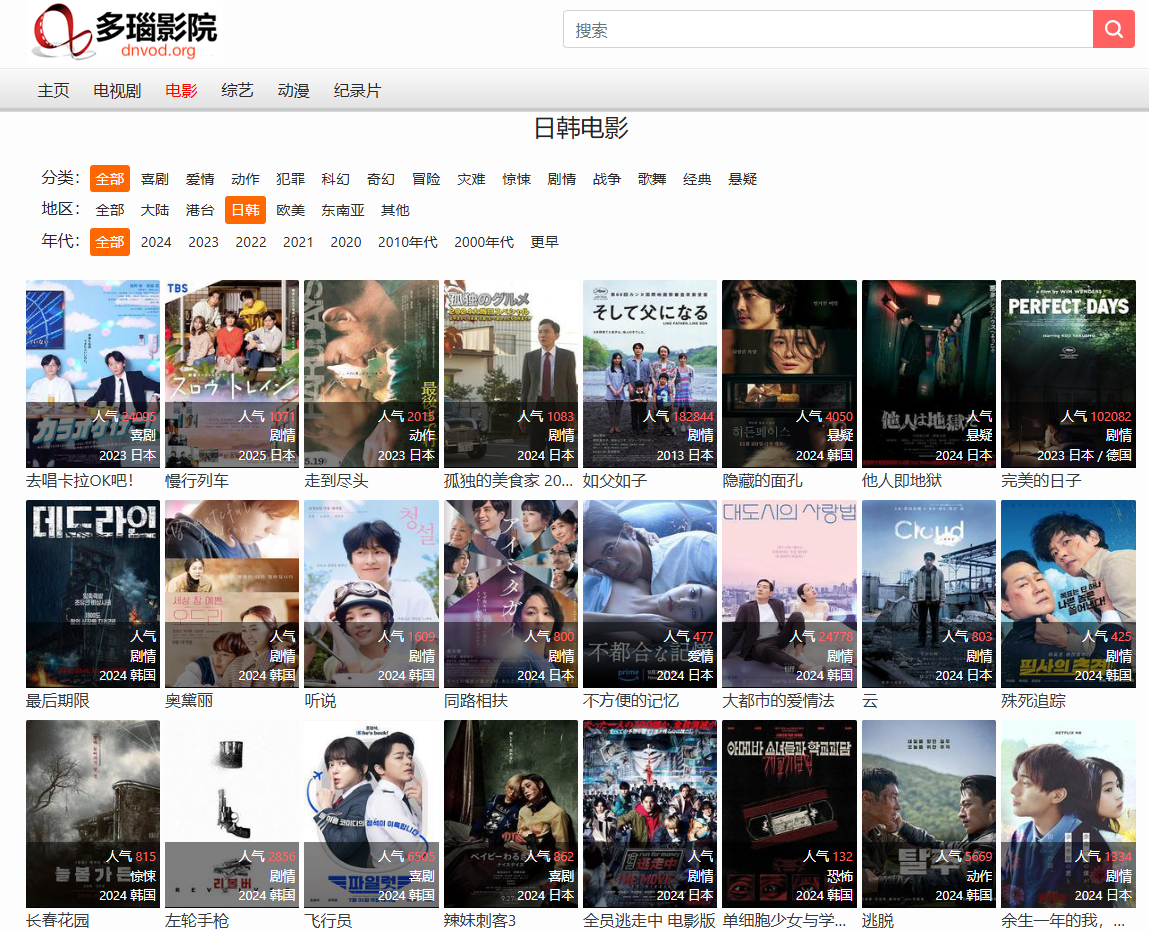1149x930 pixels.
Task: Filter category by 惊悚
Action: coord(517,179)
